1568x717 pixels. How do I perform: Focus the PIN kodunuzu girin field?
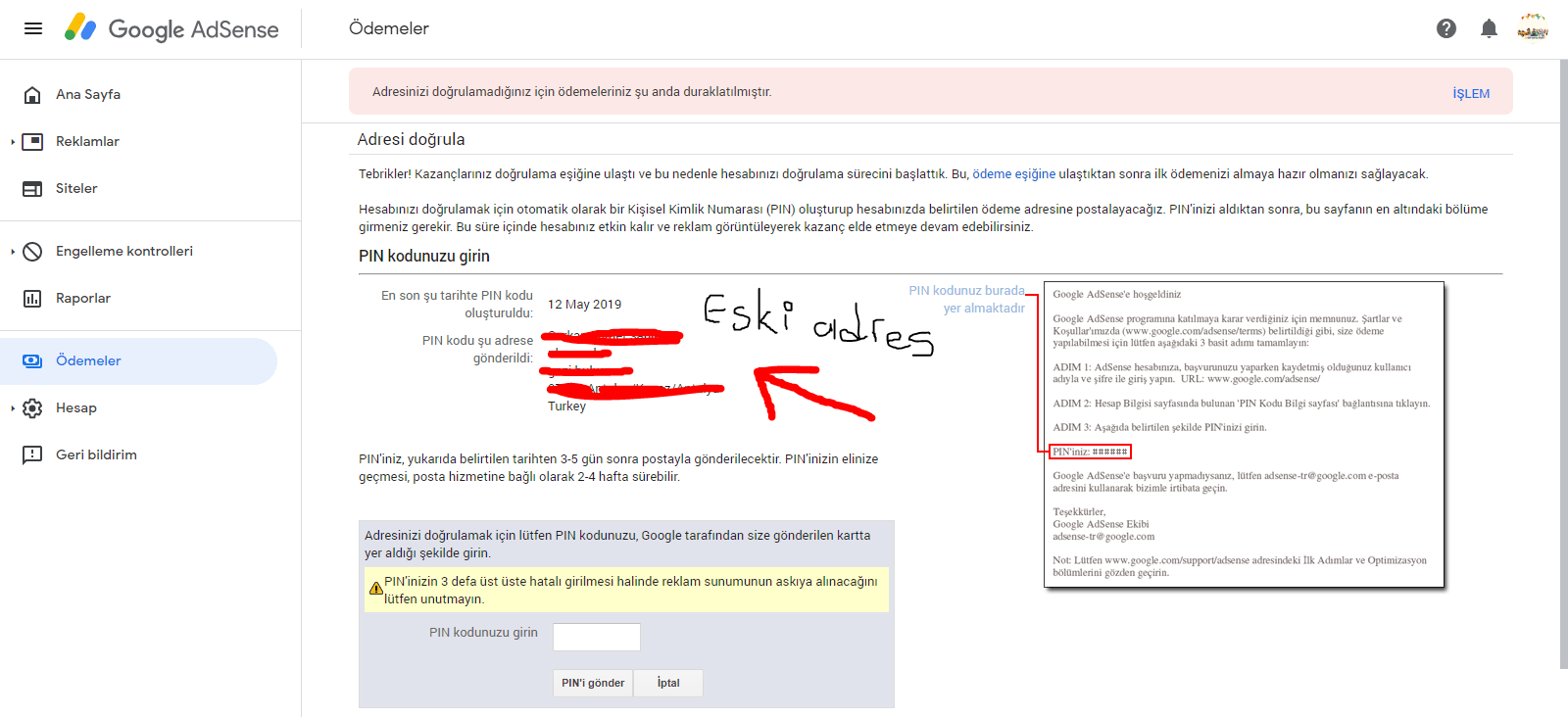coord(597,637)
